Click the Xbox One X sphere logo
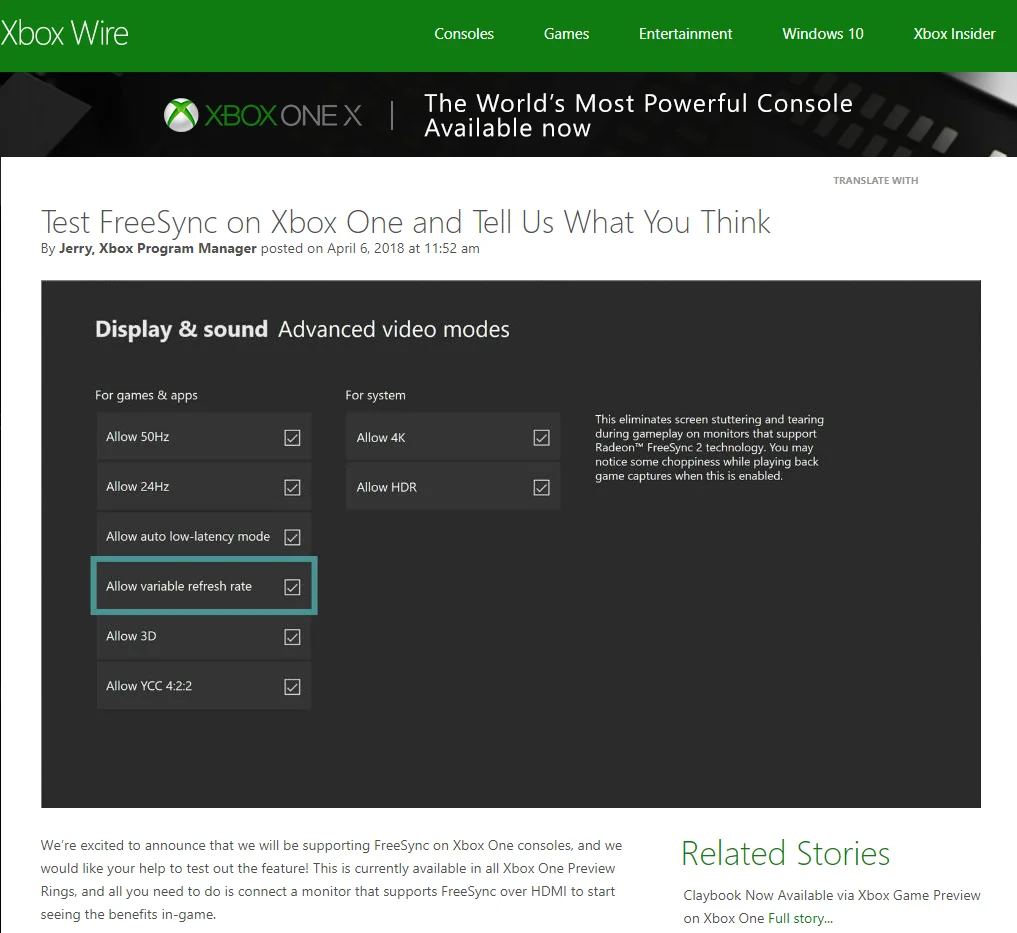Screen dimensions: 1017x933 click(181, 115)
